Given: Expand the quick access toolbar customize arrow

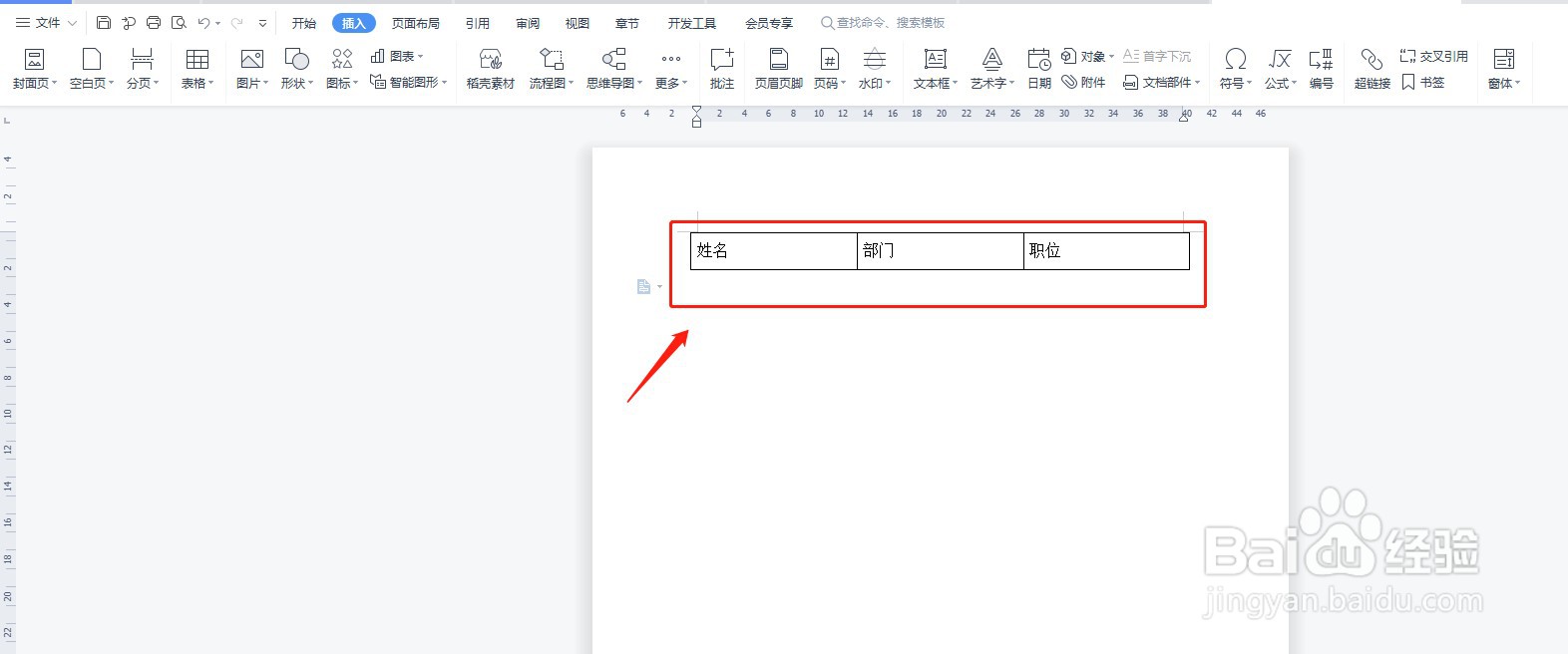Looking at the screenshot, I should (x=262, y=23).
